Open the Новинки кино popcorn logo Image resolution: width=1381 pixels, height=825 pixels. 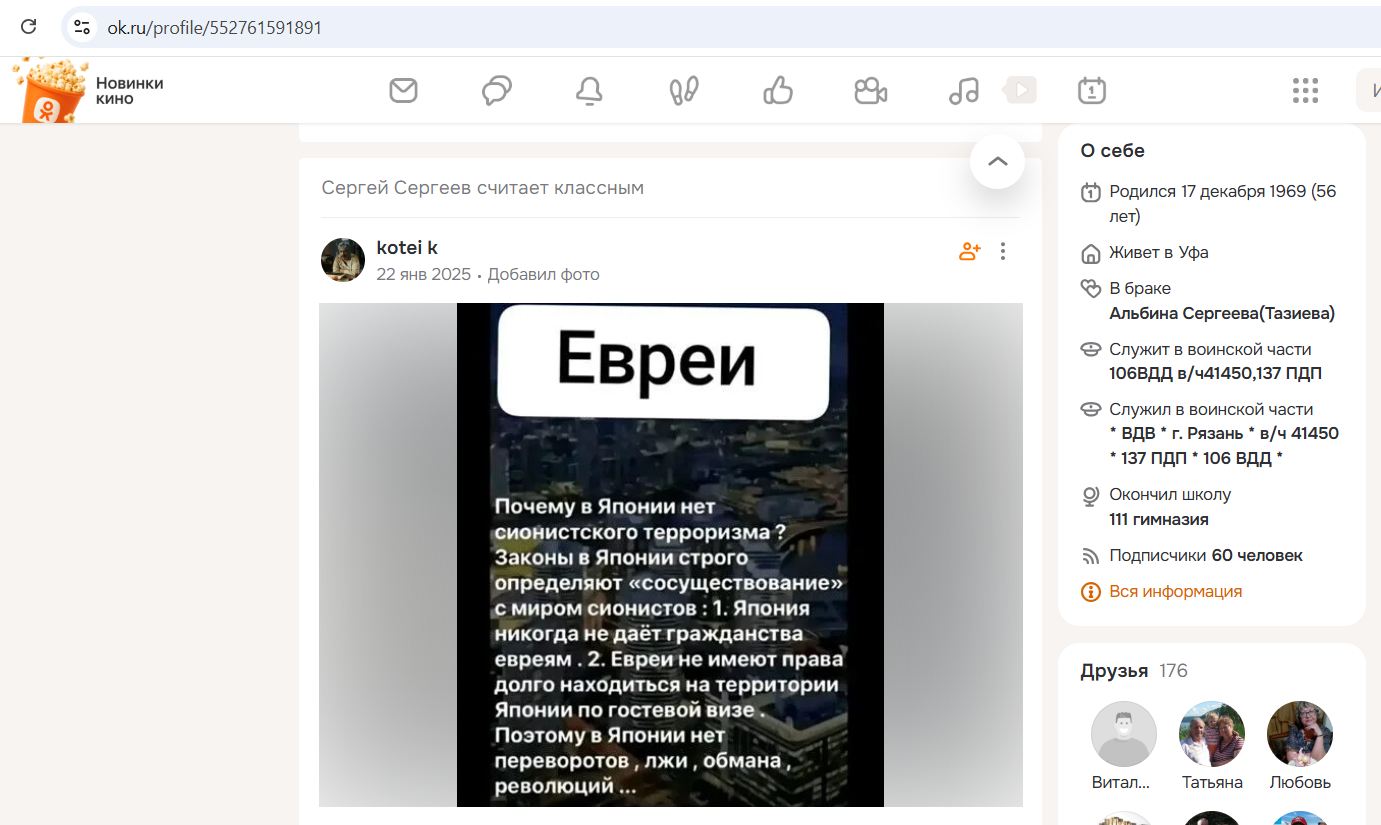click(49, 91)
